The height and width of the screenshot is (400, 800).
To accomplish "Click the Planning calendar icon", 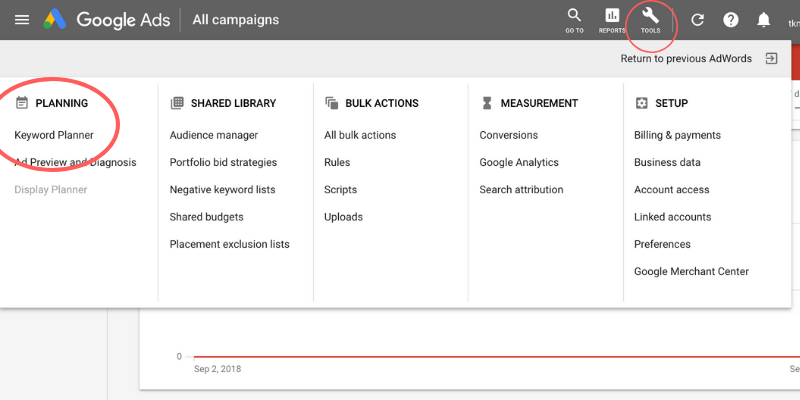I will point(21,103).
